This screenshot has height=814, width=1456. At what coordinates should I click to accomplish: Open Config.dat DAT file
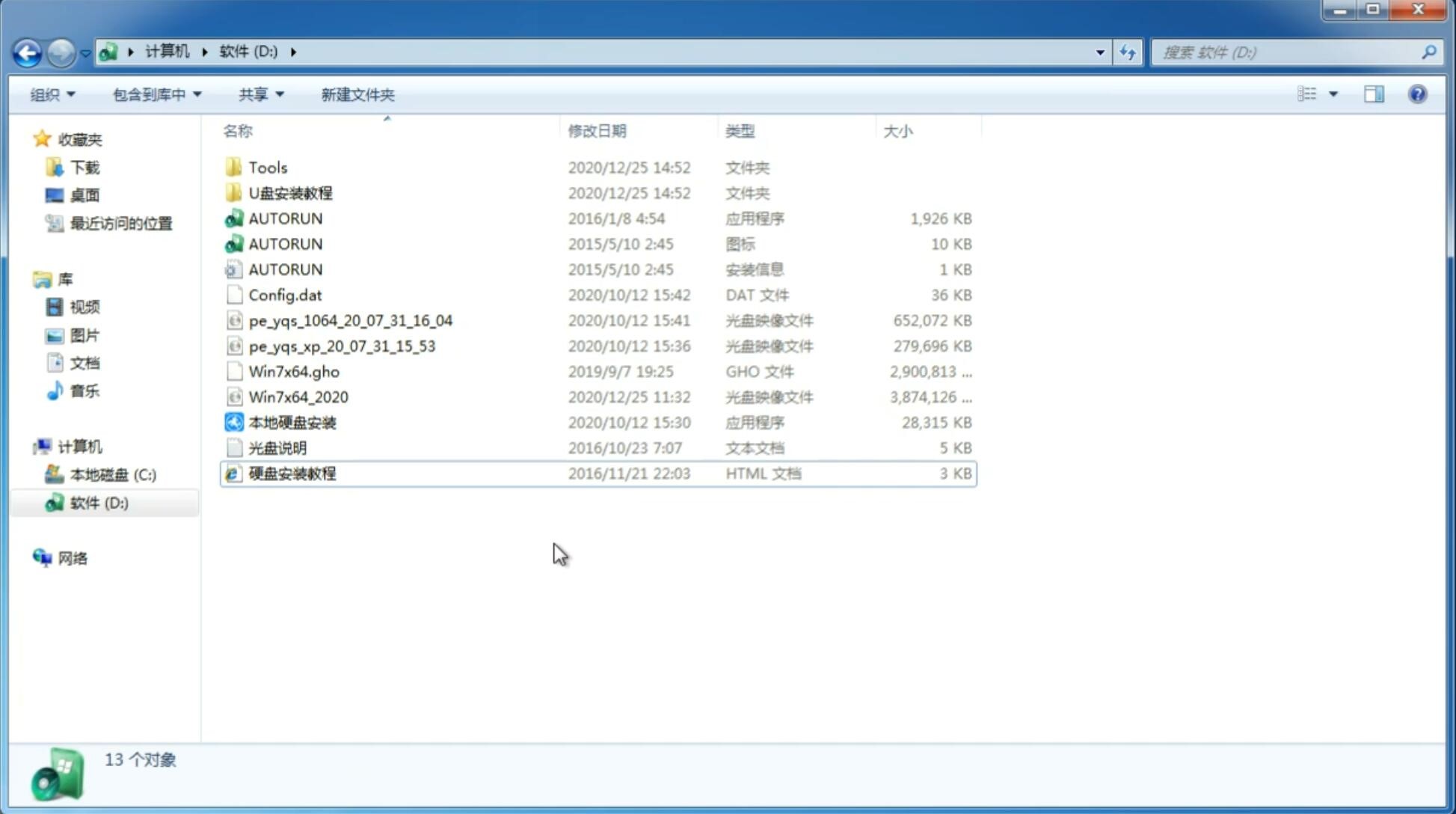(286, 294)
